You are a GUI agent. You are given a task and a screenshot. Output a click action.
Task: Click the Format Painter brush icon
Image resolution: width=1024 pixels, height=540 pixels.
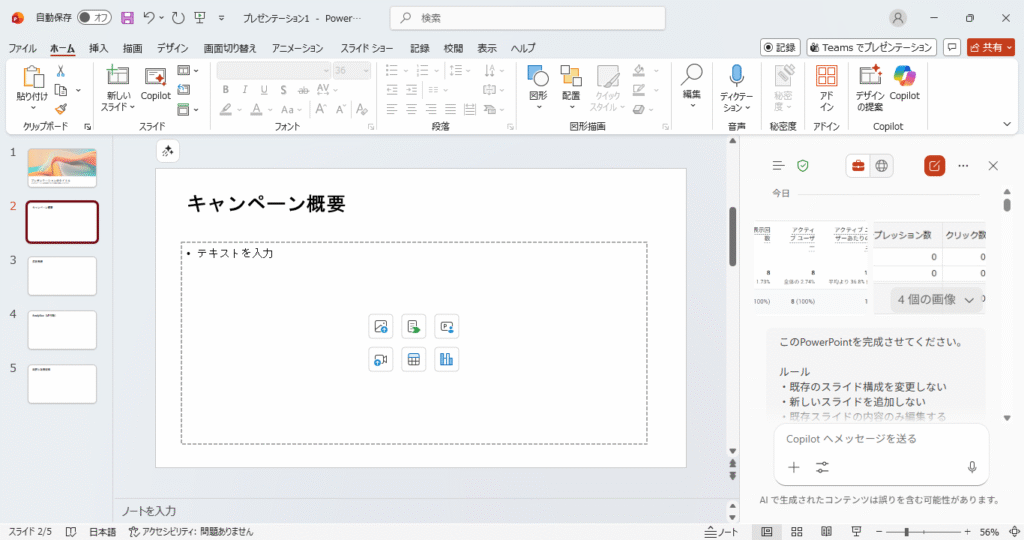(61, 109)
